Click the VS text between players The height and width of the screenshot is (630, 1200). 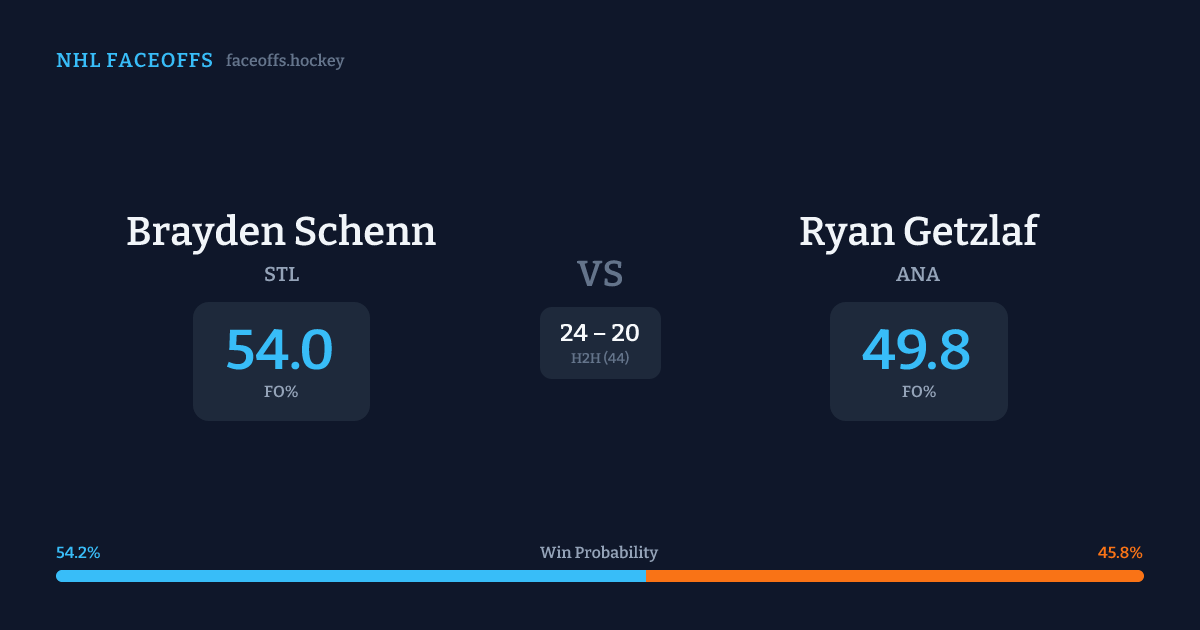coord(600,274)
